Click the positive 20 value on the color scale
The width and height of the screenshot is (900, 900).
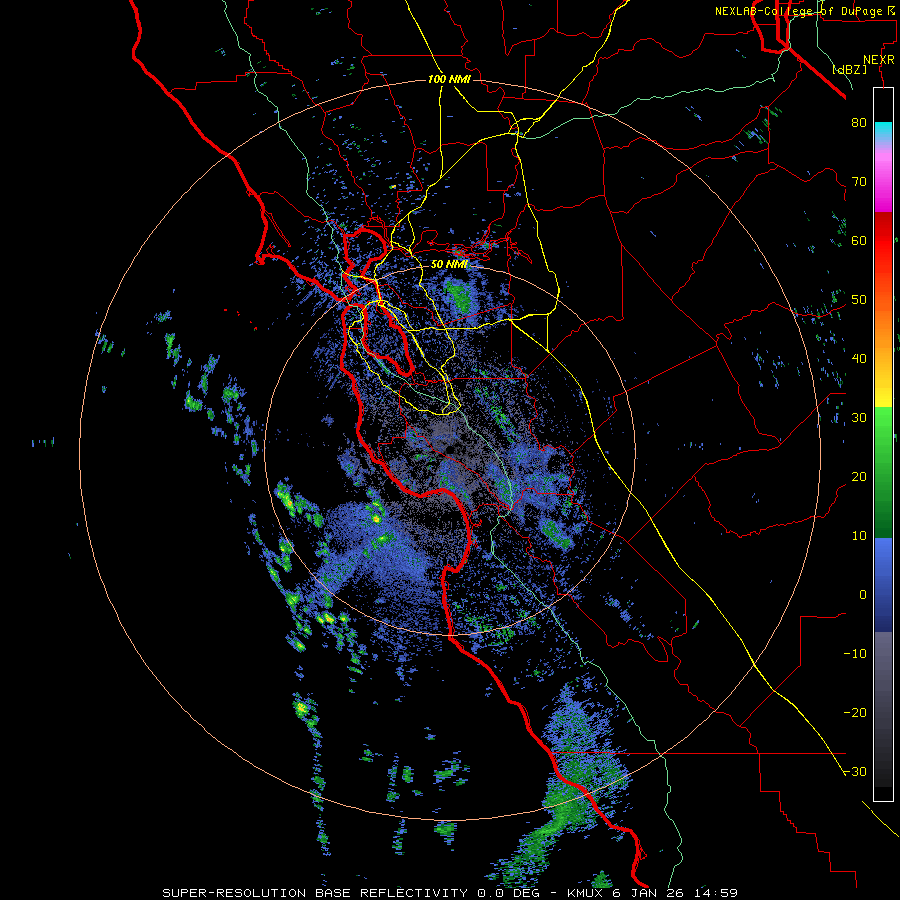tap(859, 476)
